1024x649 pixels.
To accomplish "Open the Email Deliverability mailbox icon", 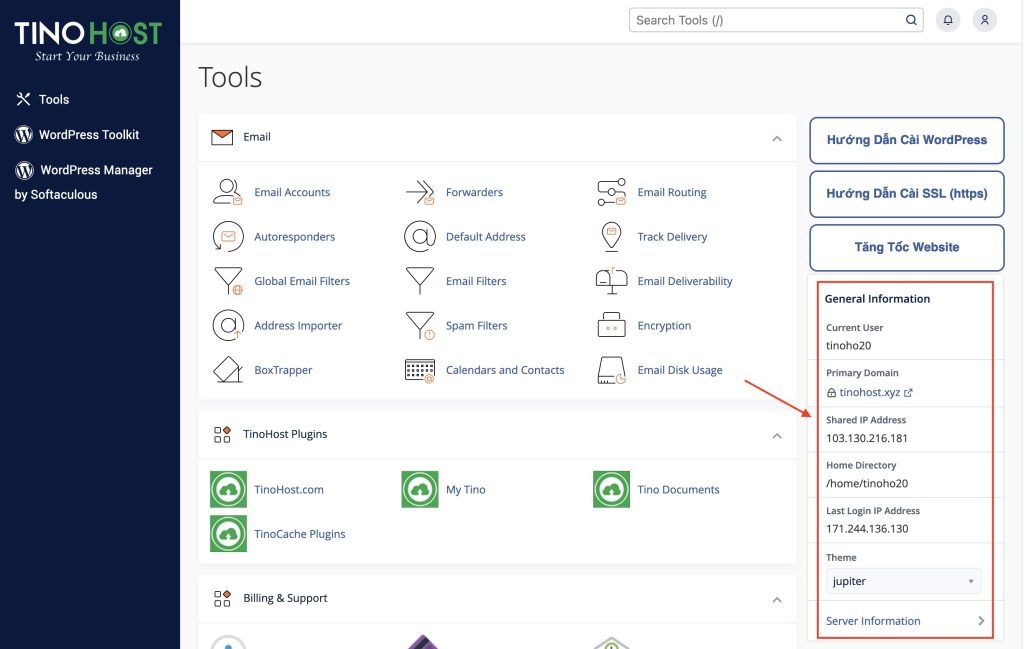I will [x=611, y=281].
